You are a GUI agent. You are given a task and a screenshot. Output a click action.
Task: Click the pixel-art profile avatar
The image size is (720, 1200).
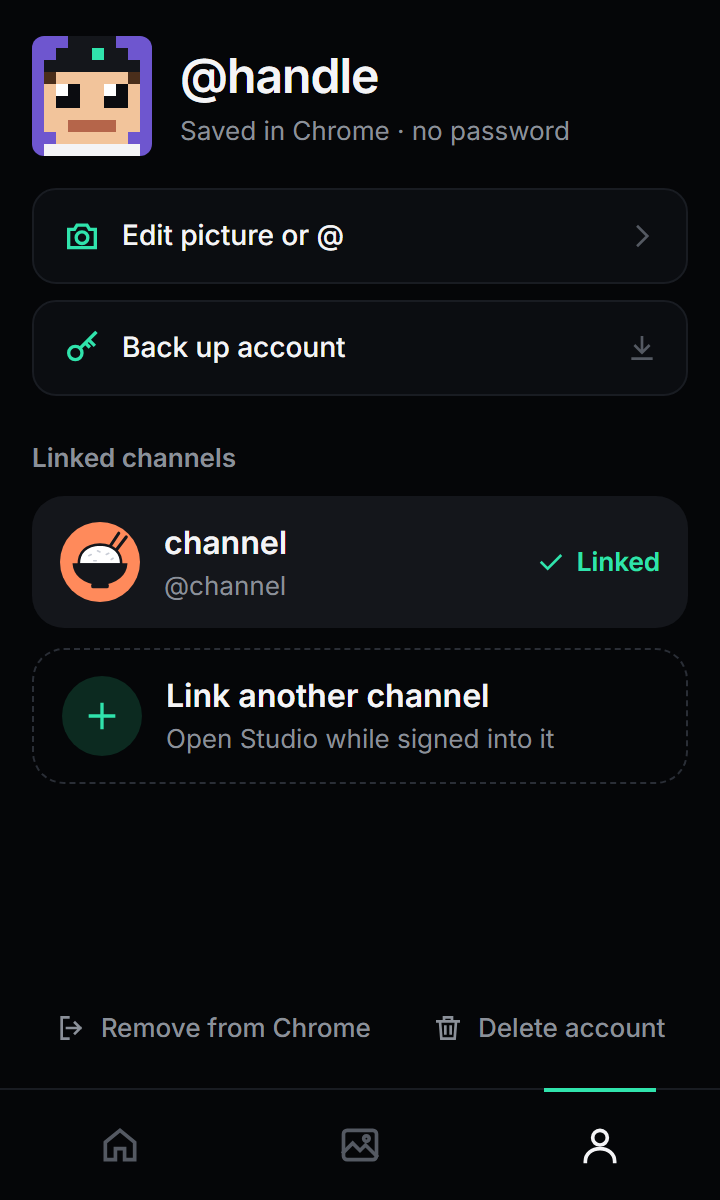pos(92,96)
